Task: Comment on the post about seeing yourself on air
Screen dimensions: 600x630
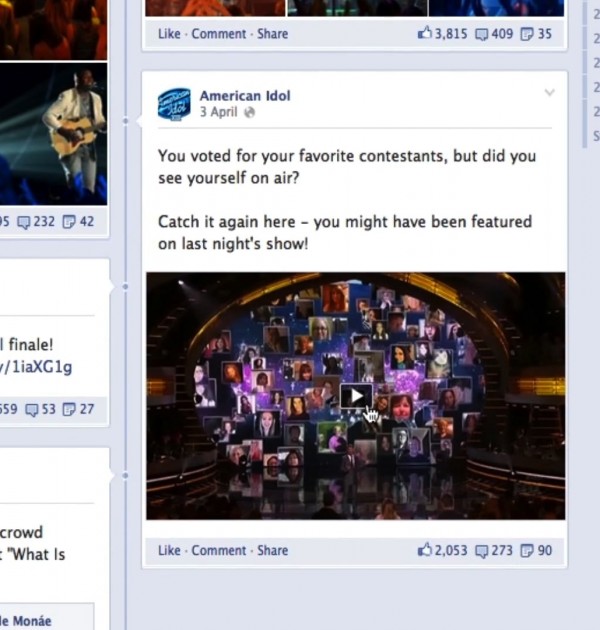Action: coord(219,550)
